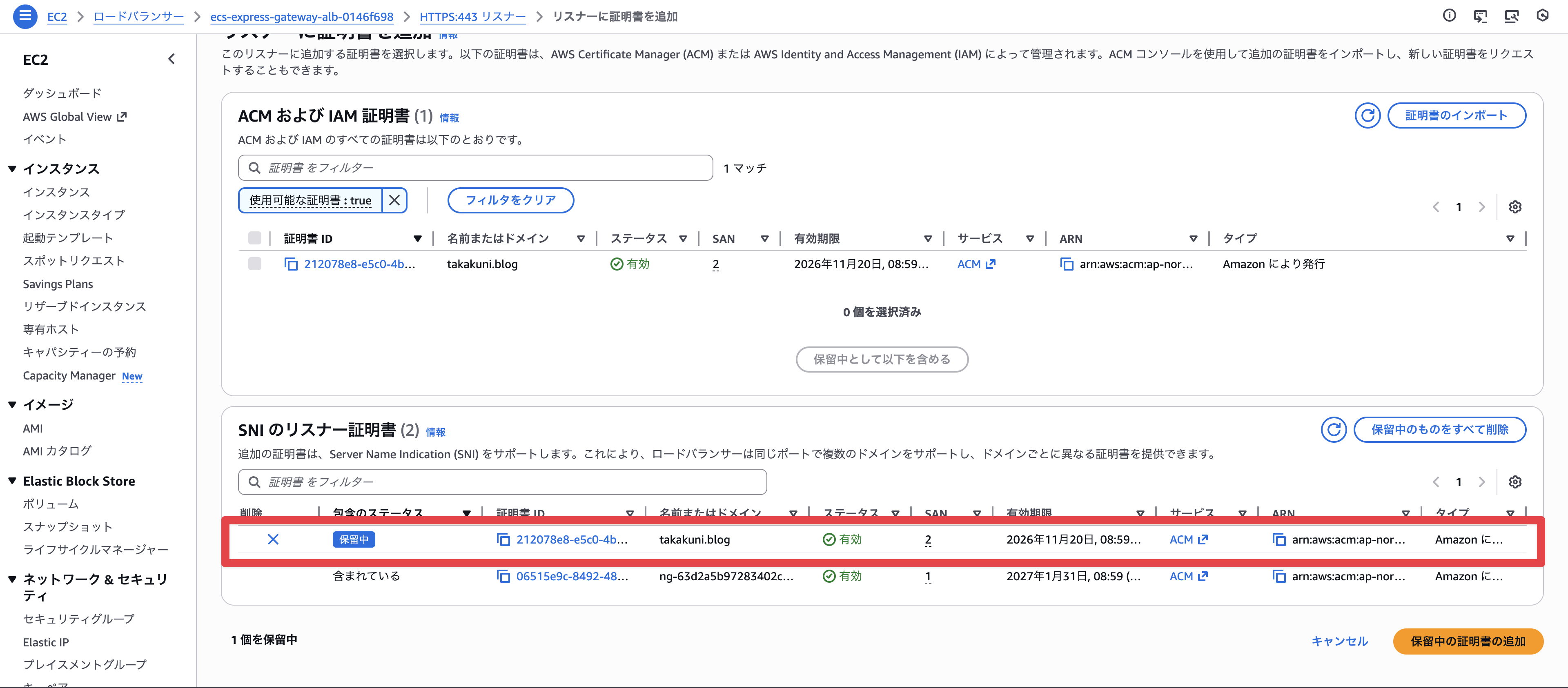The width and height of the screenshot is (1568, 688).
Task: Copy the ARN of certificate 06515e9c
Action: click(x=1279, y=576)
